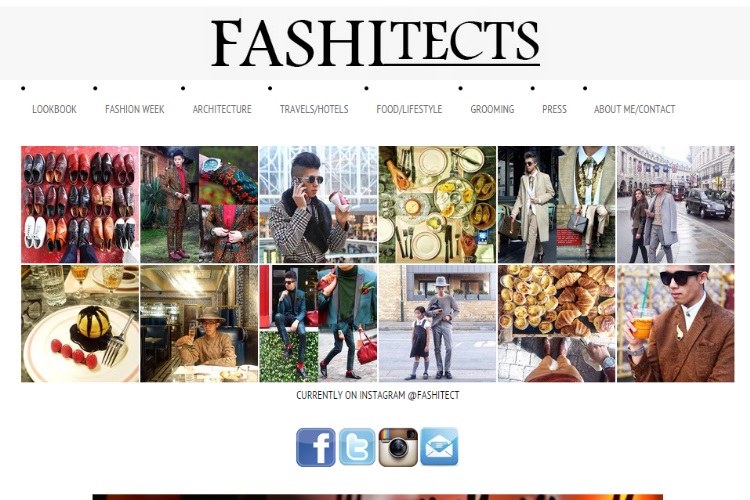Image resolution: width=750 pixels, height=500 pixels.
Task: Click the Fashitects logo header
Action: point(375,43)
